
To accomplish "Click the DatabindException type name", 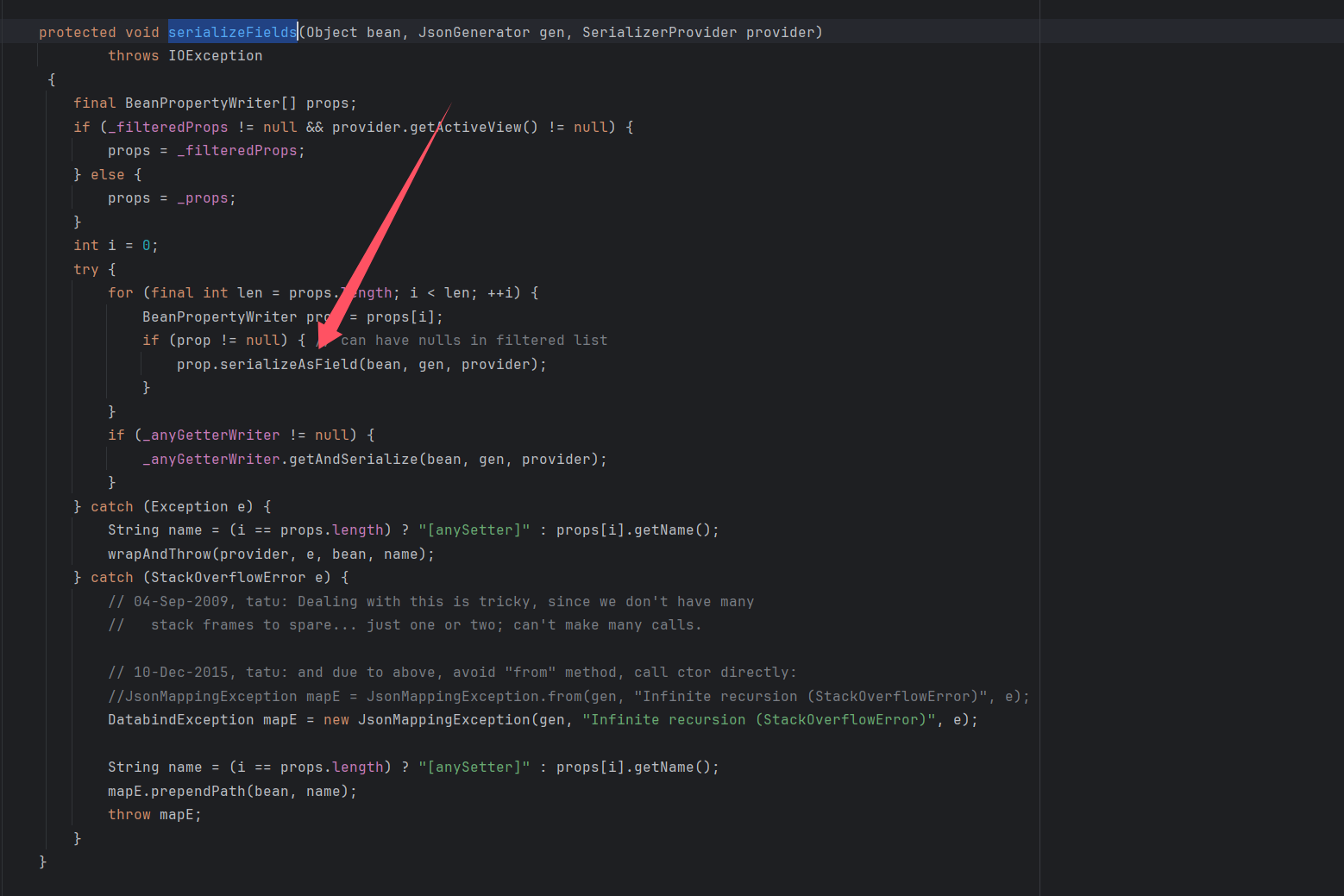I will tap(181, 719).
